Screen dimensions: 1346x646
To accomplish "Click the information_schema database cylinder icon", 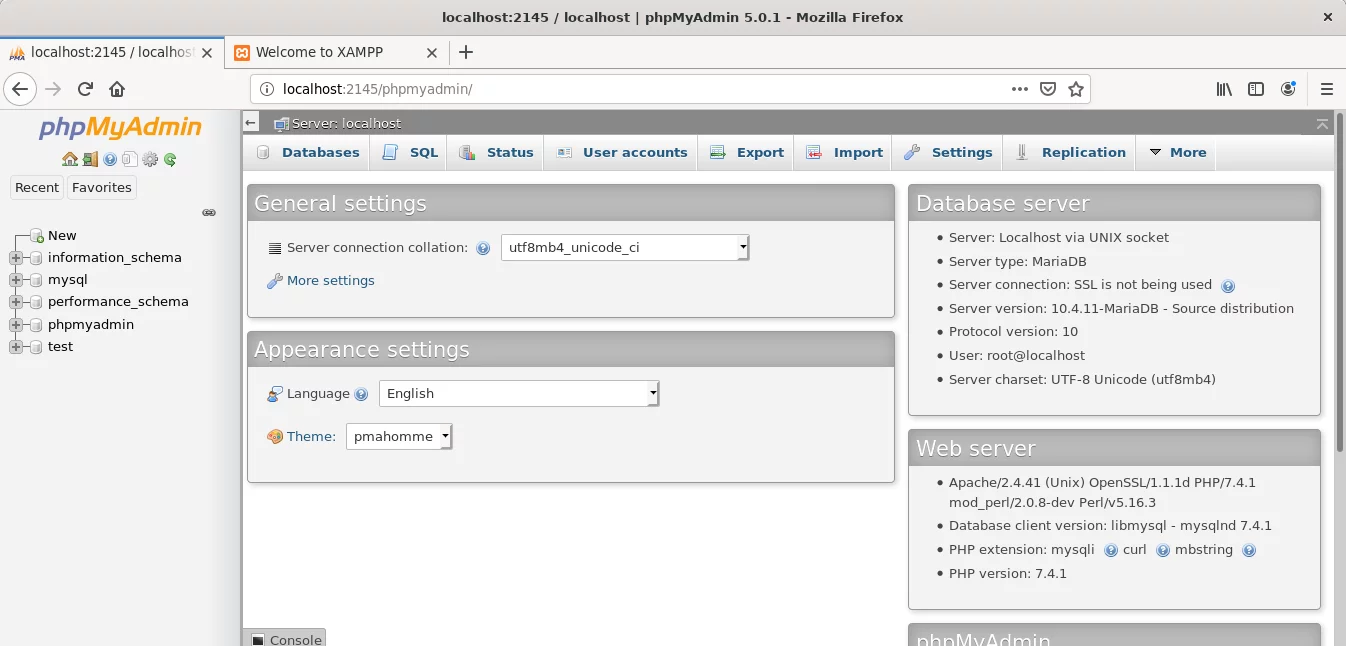I will point(37,258).
